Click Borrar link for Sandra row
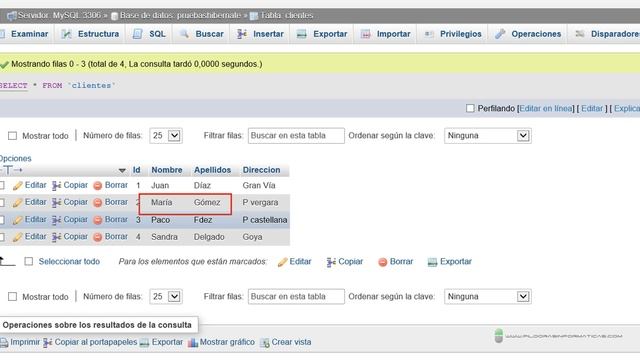Viewport: 640px width, 360px height. click(x=116, y=236)
